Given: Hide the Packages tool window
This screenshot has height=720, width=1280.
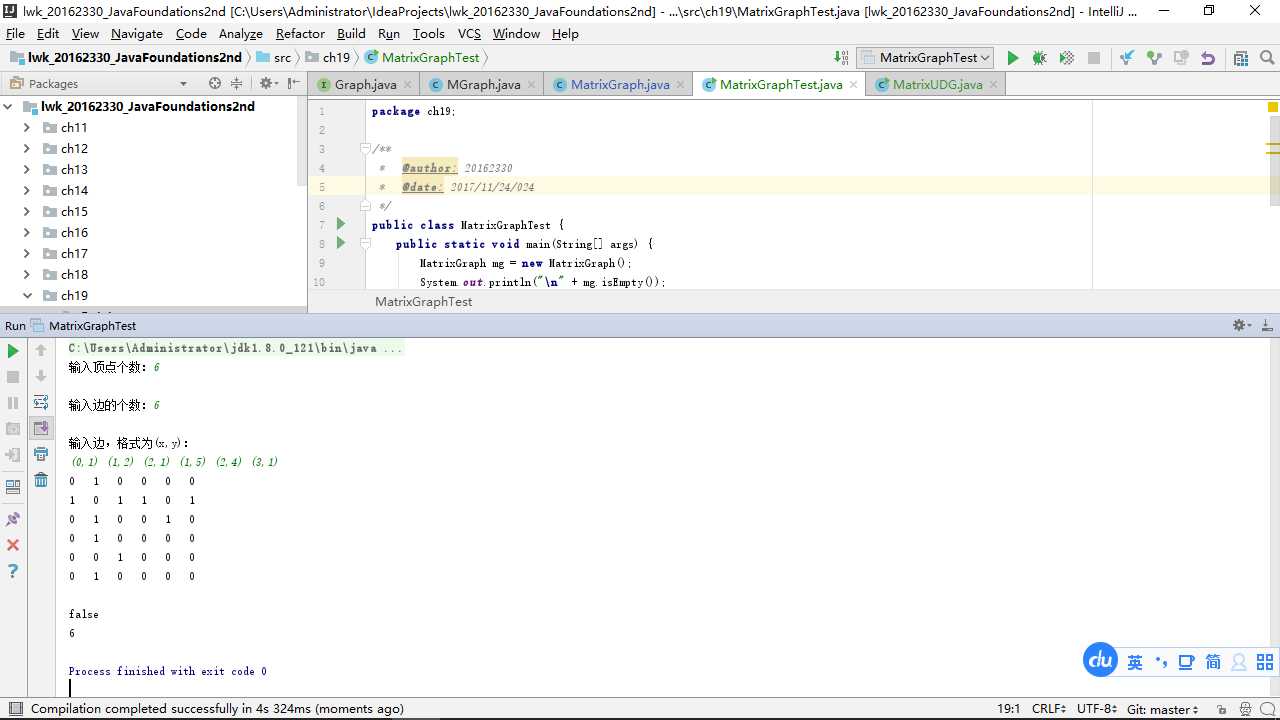Looking at the screenshot, I should point(293,84).
